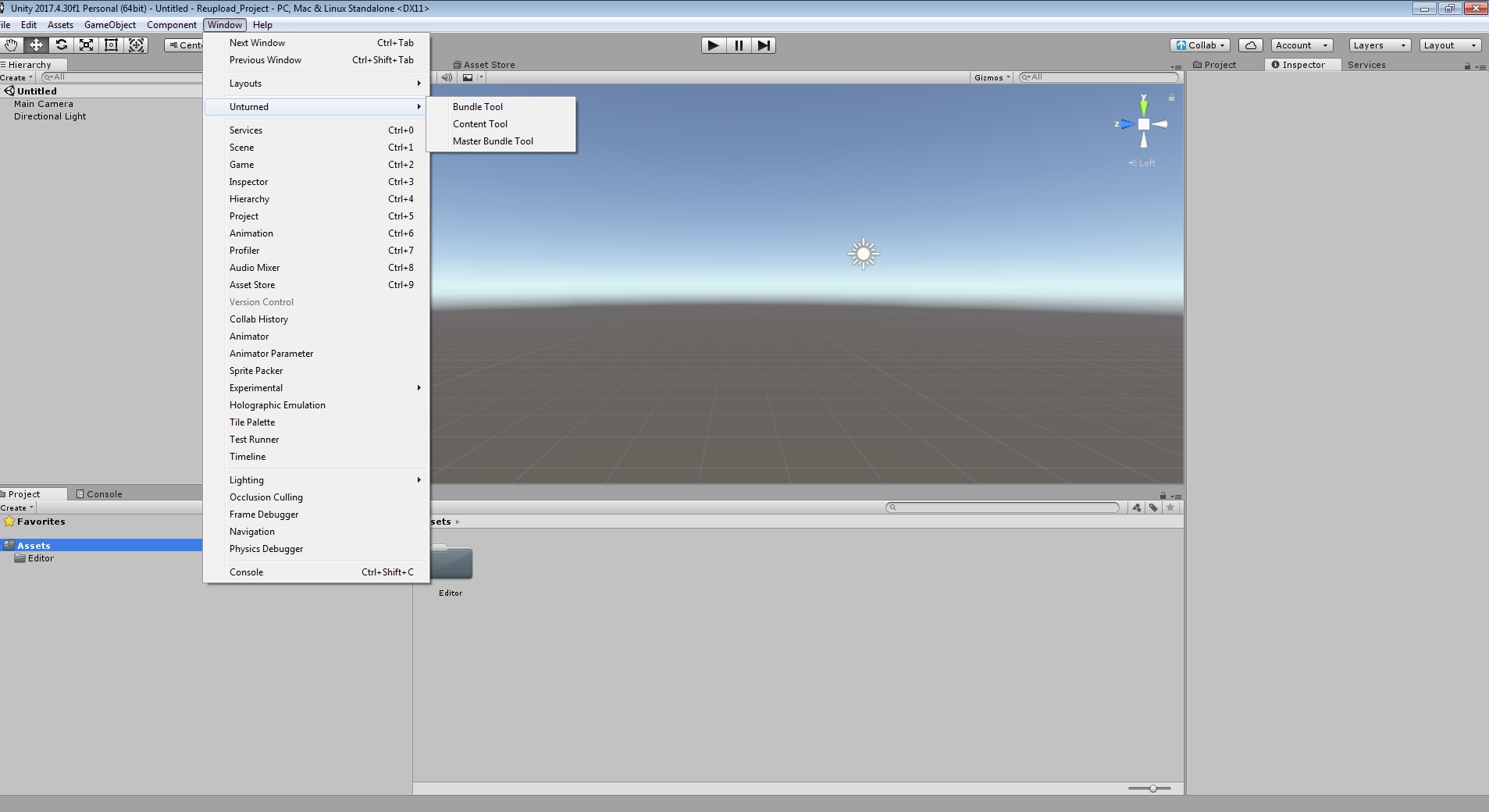Toggle pivot Center button
Screen dimensions: 1489x812
tap(184, 45)
